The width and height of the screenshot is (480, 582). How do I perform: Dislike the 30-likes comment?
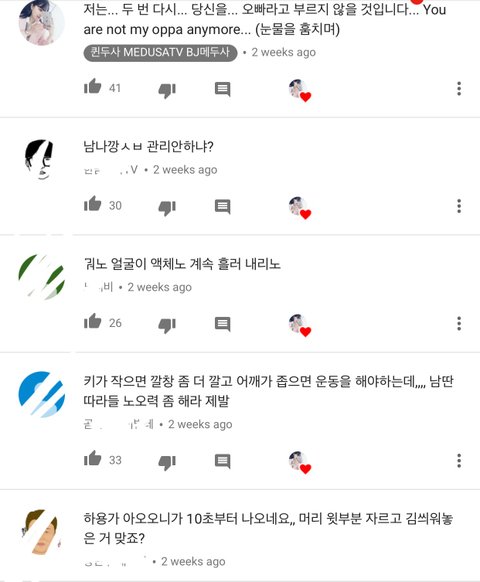click(167, 207)
